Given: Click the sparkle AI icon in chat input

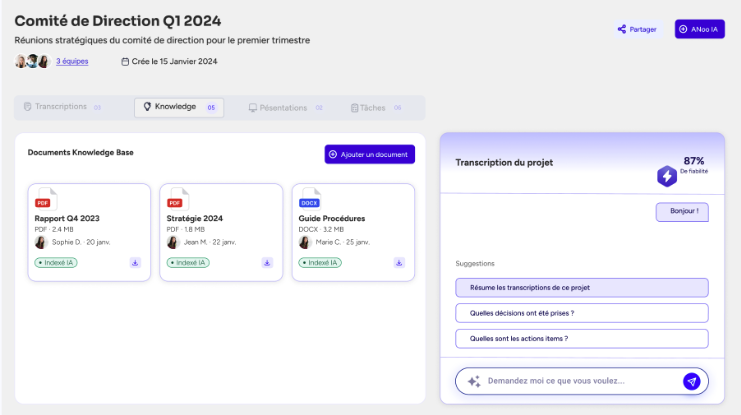Looking at the screenshot, I should pos(474,381).
